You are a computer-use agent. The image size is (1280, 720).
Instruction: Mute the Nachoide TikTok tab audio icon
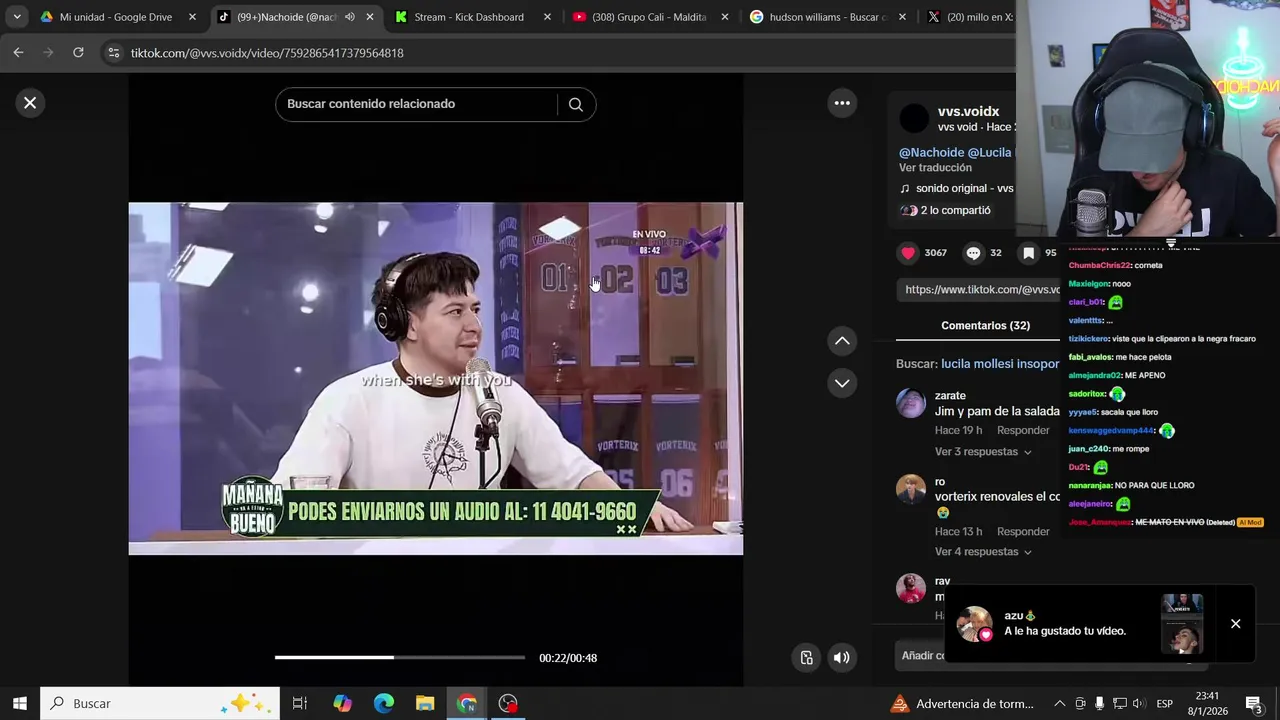click(x=349, y=17)
